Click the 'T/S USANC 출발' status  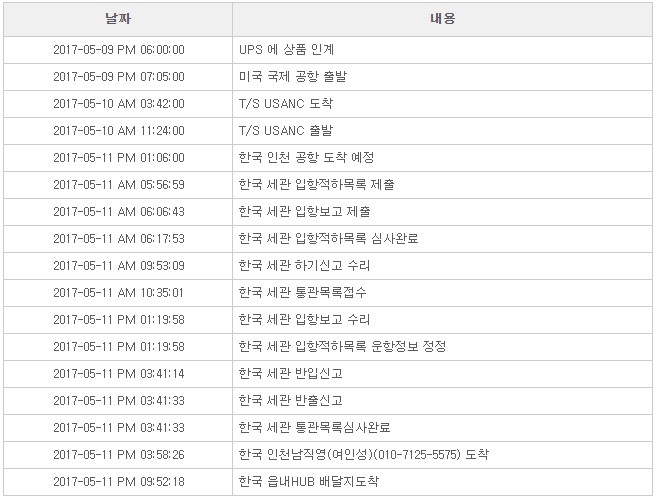286,130
